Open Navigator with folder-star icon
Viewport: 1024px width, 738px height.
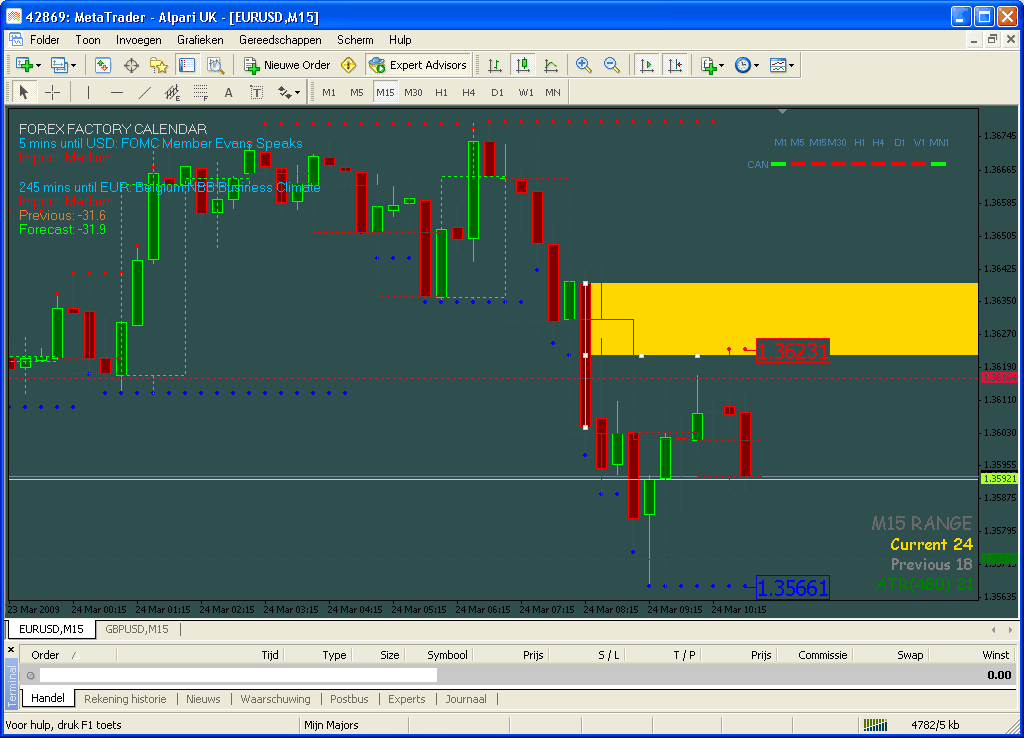[x=159, y=65]
